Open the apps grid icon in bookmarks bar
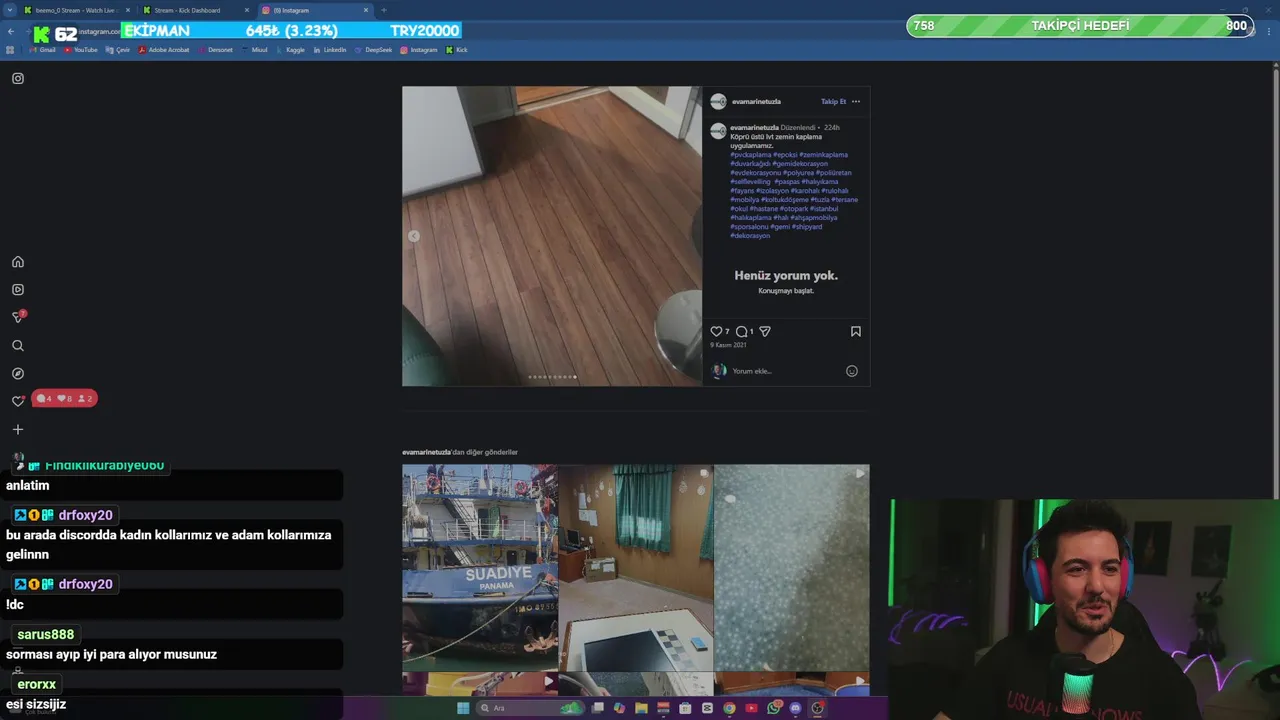 10,50
